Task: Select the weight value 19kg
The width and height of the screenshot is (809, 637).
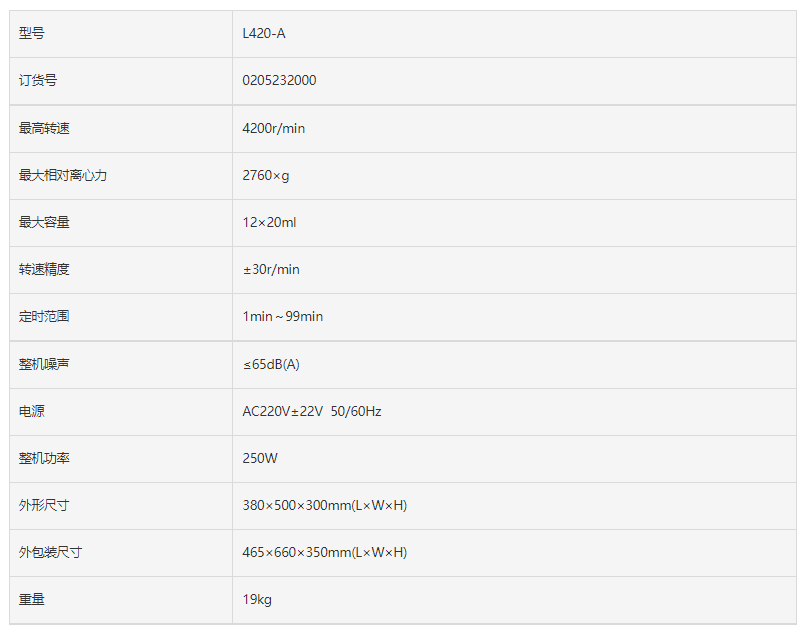Action: 257,599
